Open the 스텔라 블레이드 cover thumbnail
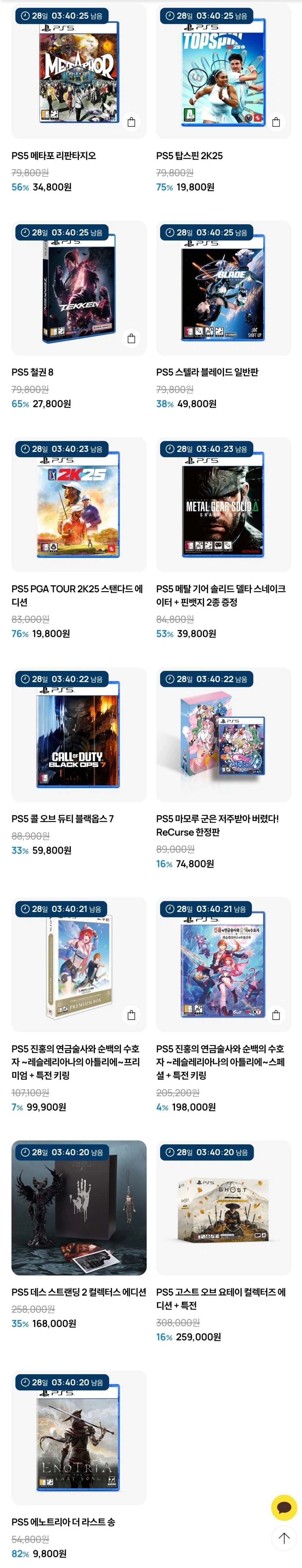This screenshot has width=302, height=1568. pos(223,288)
